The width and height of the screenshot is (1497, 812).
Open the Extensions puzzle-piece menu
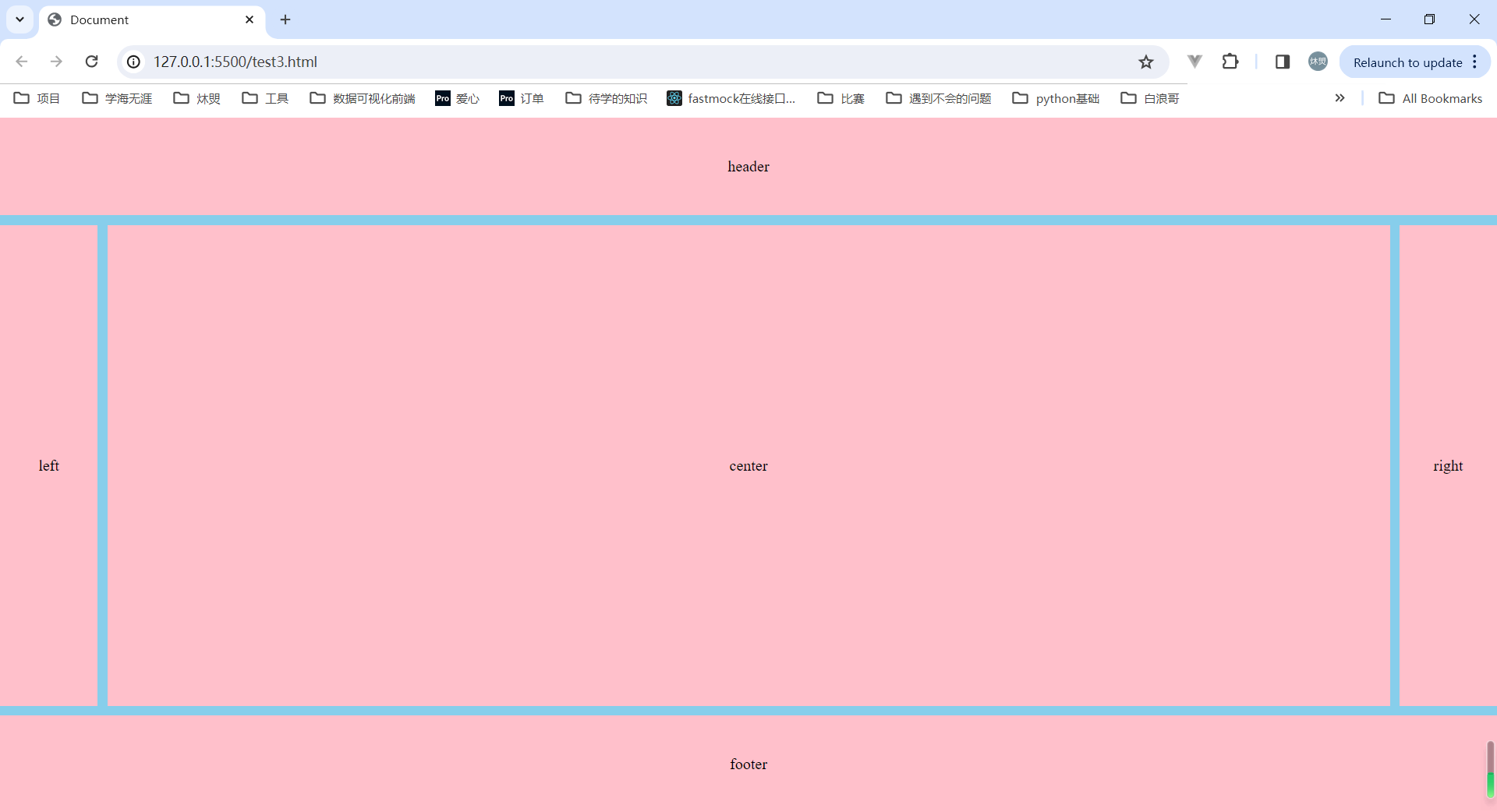(x=1230, y=61)
